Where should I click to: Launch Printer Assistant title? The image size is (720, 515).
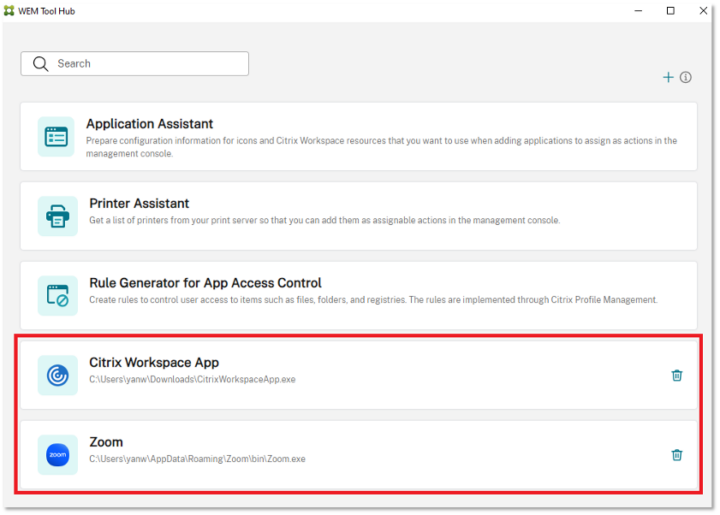tap(139, 204)
